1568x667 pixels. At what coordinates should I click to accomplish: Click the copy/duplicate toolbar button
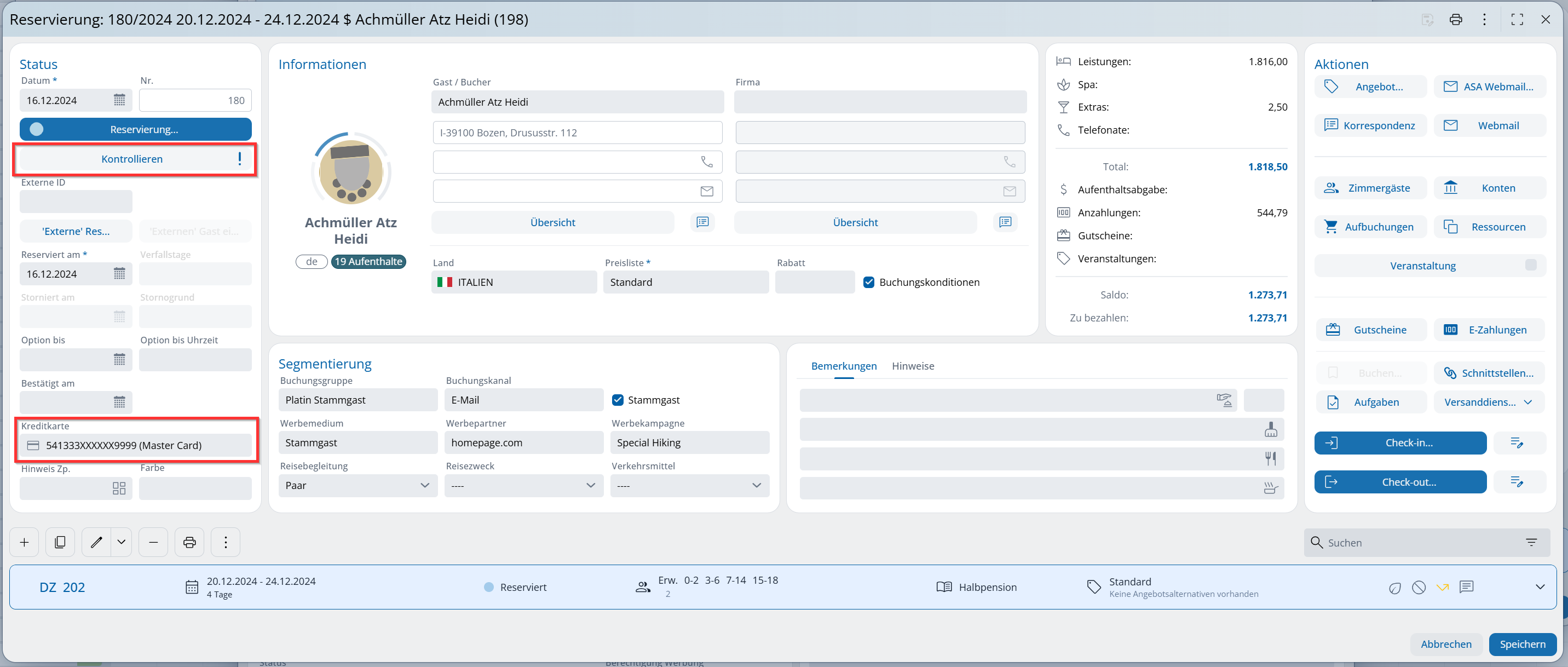point(60,542)
